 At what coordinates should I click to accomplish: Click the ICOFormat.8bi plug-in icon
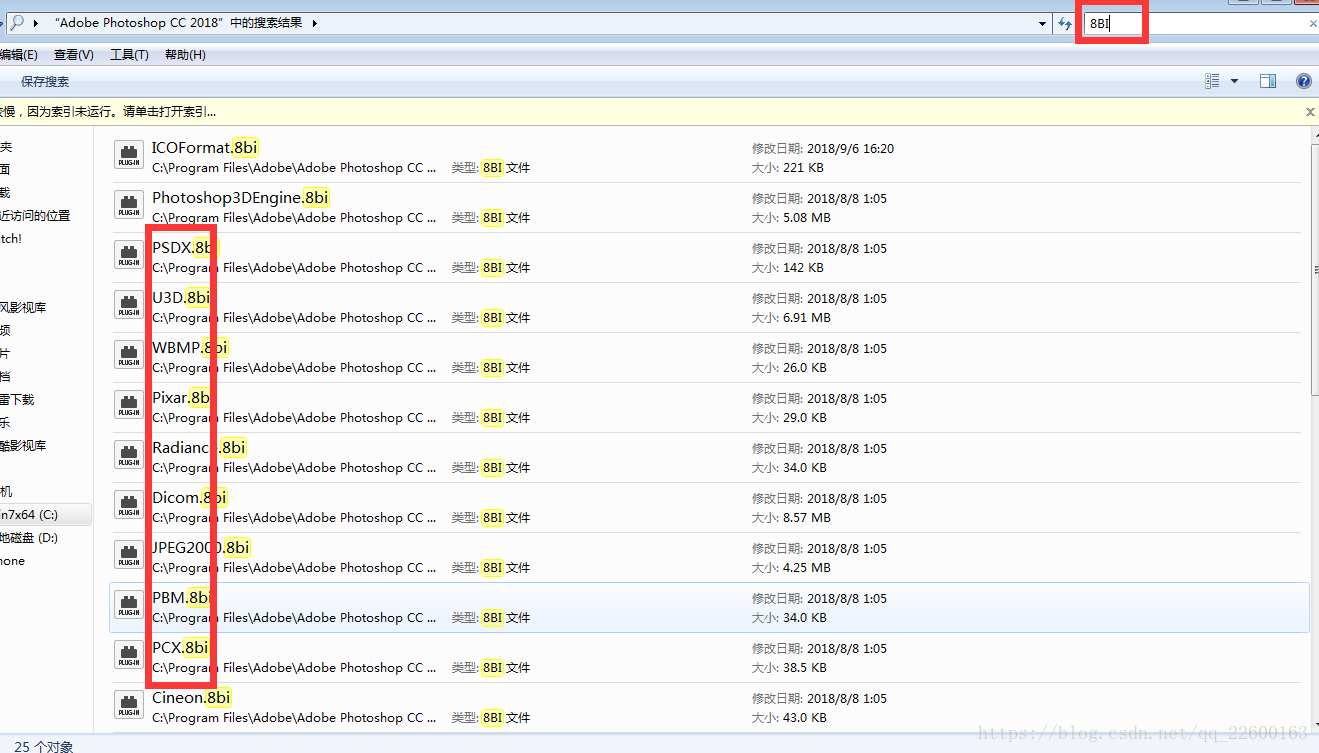click(129, 157)
